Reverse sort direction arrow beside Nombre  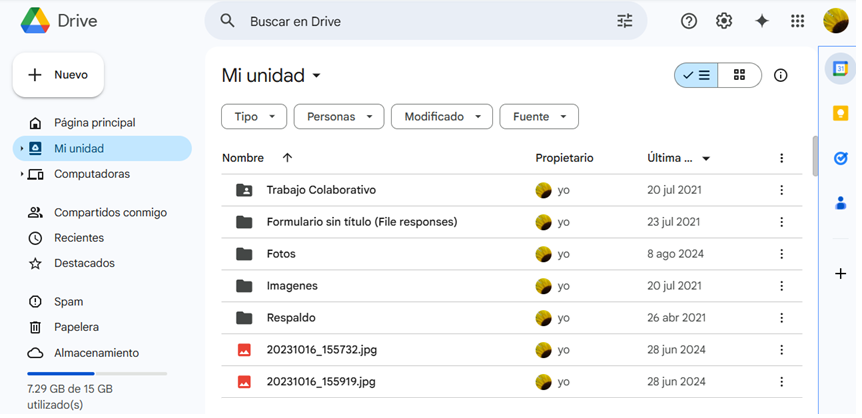click(288, 158)
